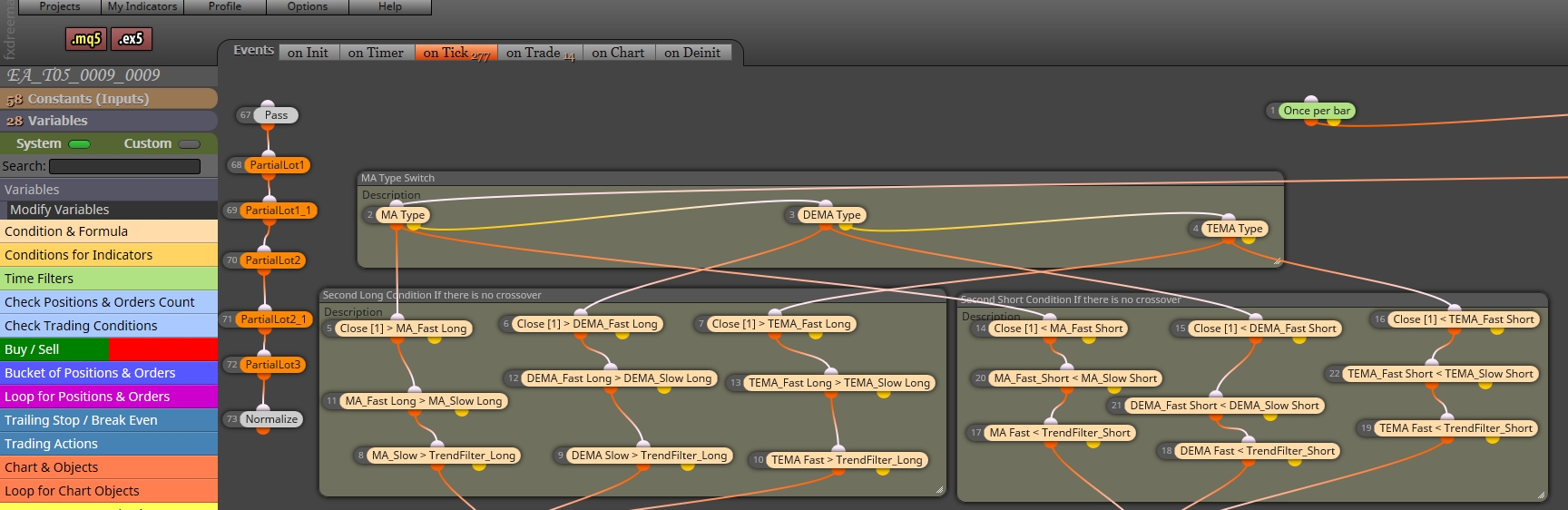Switch to the on Init tab
The image size is (1568, 510).
(309, 54)
